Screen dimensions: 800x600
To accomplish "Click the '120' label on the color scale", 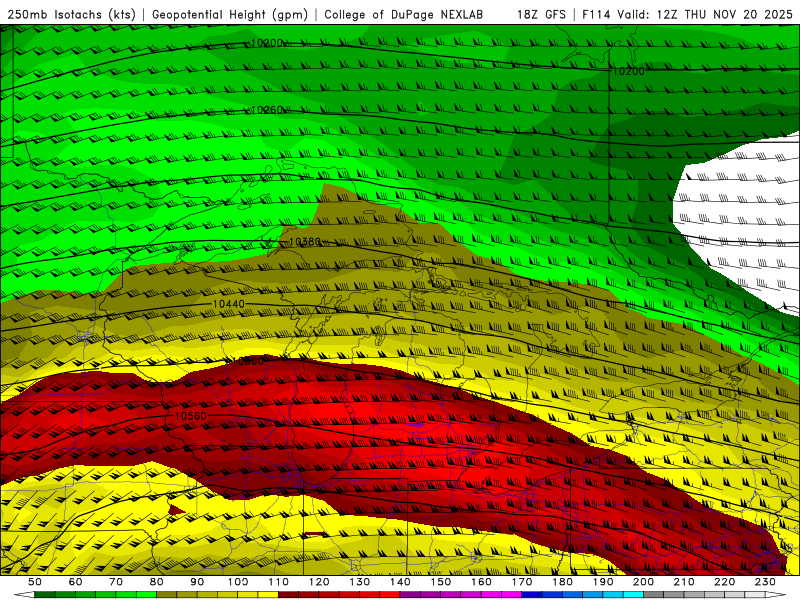I will tap(319, 582).
